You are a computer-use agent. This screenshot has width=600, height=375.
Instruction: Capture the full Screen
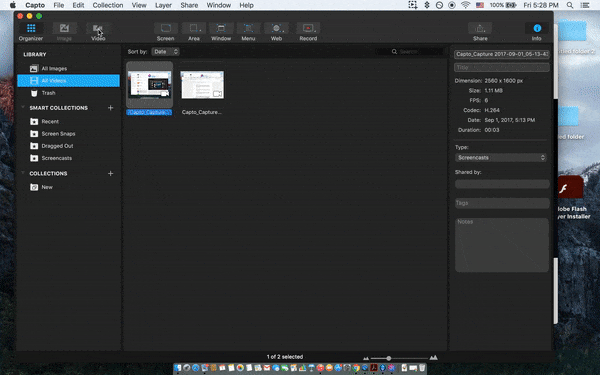point(165,32)
